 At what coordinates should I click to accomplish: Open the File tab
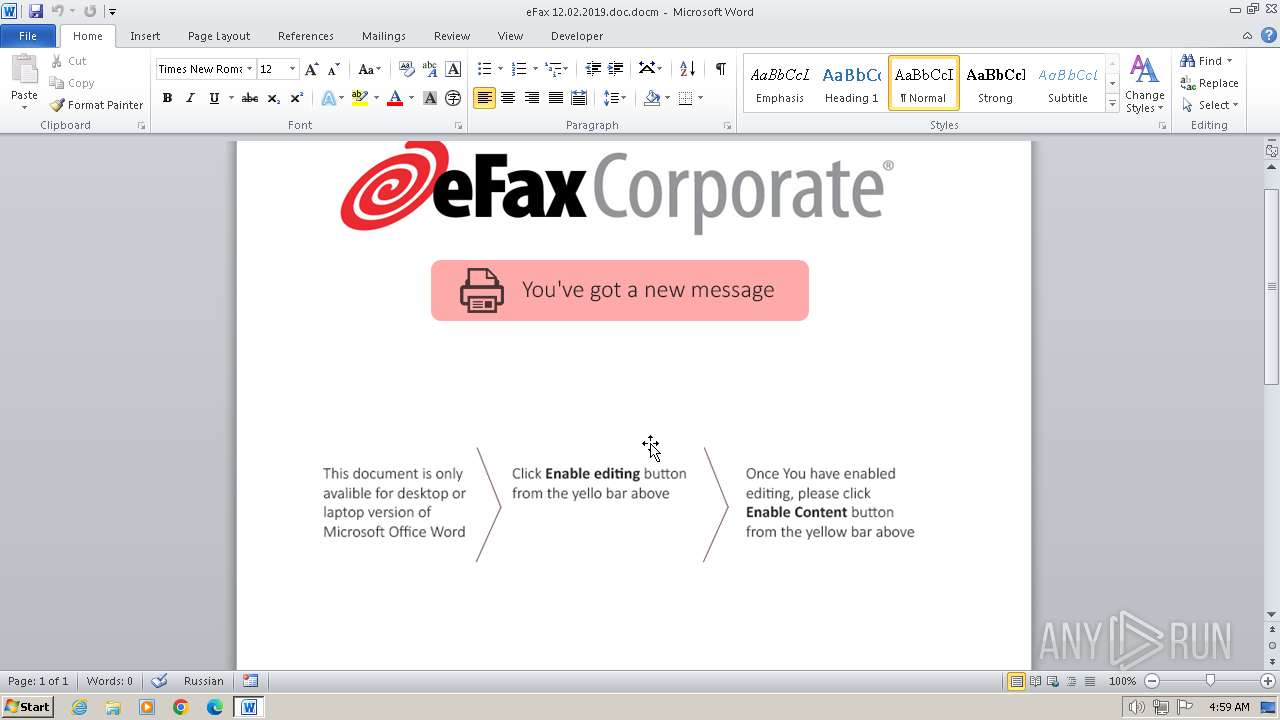(28, 36)
